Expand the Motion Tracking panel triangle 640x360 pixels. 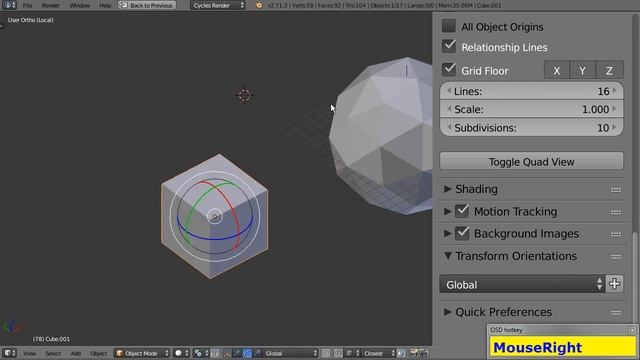pos(448,211)
